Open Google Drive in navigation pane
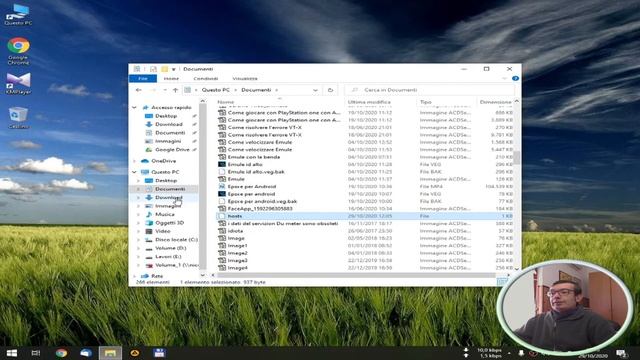This screenshot has width=640, height=360. pos(172,149)
